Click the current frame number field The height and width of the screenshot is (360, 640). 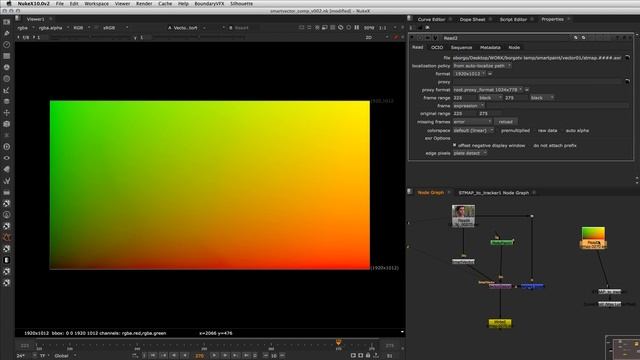[x=199, y=356]
